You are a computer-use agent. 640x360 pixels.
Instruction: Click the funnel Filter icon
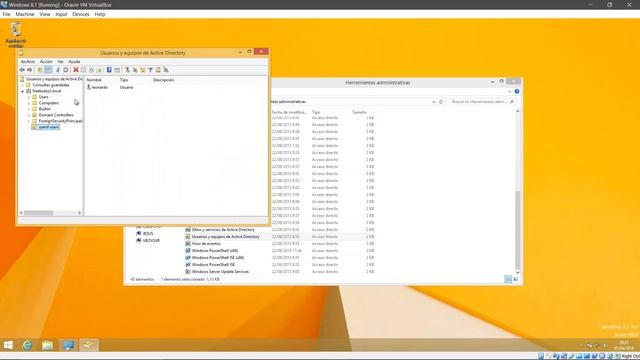coord(150,70)
